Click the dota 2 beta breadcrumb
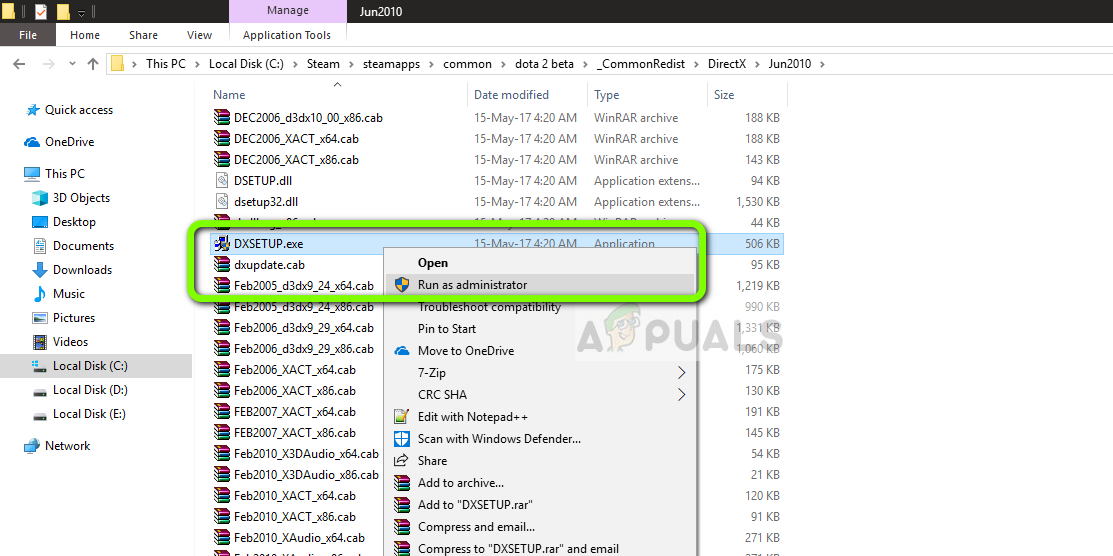 point(543,64)
